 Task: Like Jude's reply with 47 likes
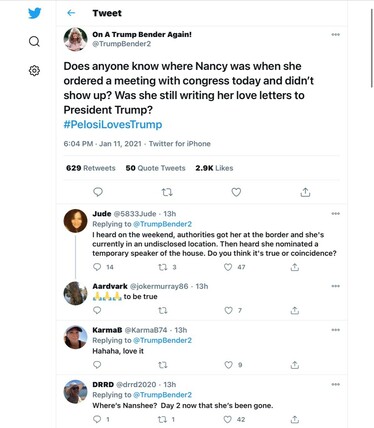coord(228,267)
